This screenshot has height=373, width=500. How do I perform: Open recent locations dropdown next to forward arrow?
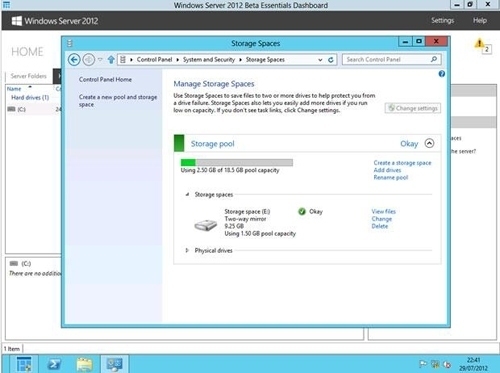pos(100,60)
